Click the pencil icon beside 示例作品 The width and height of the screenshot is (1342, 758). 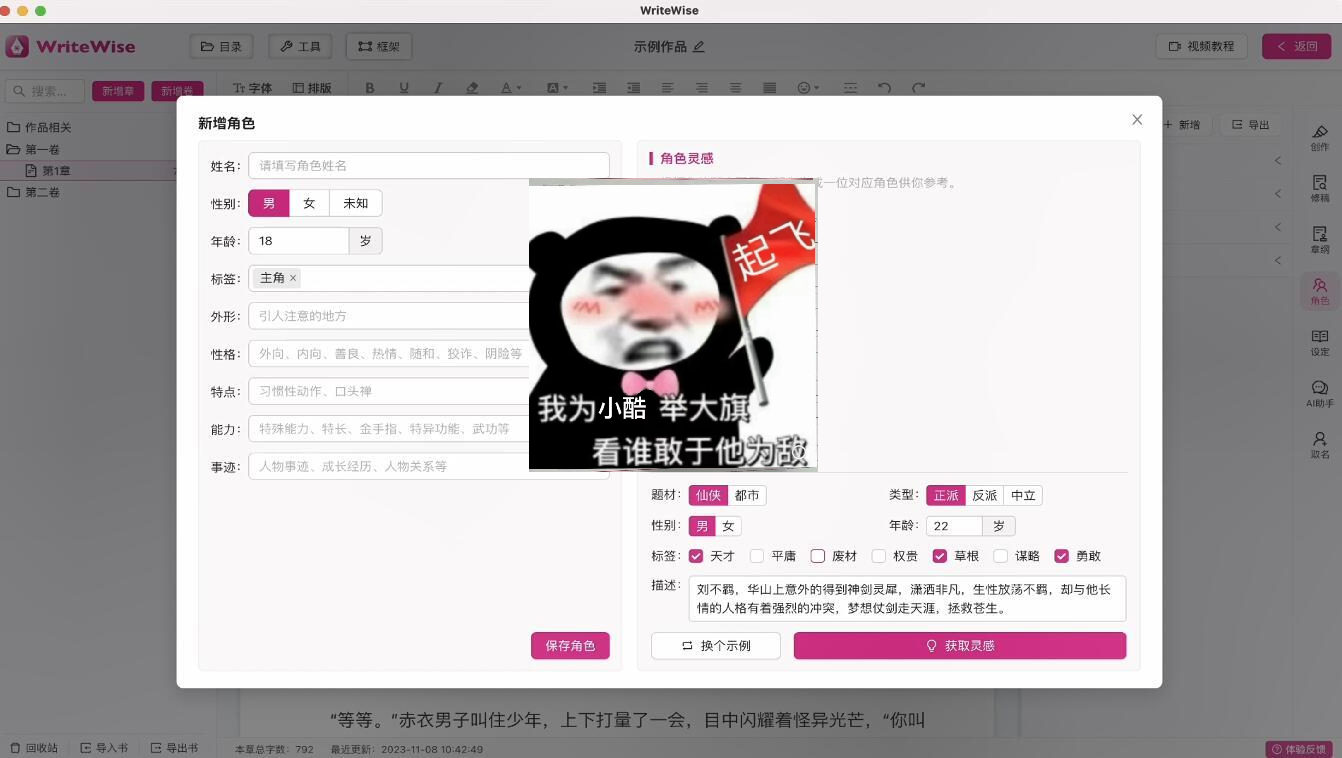(x=699, y=46)
